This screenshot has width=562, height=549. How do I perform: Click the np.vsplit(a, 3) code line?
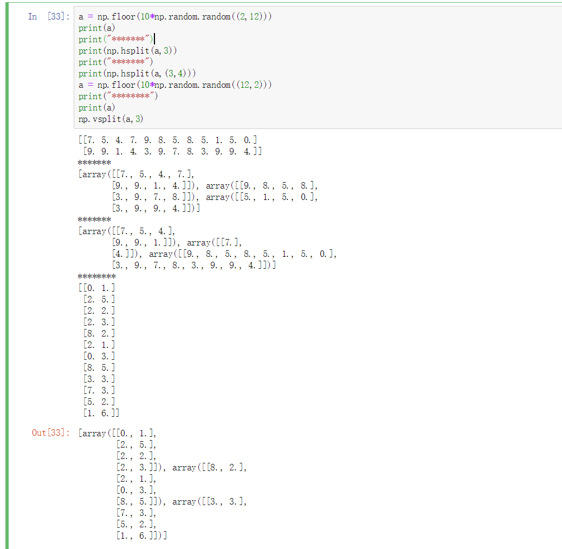(111, 119)
